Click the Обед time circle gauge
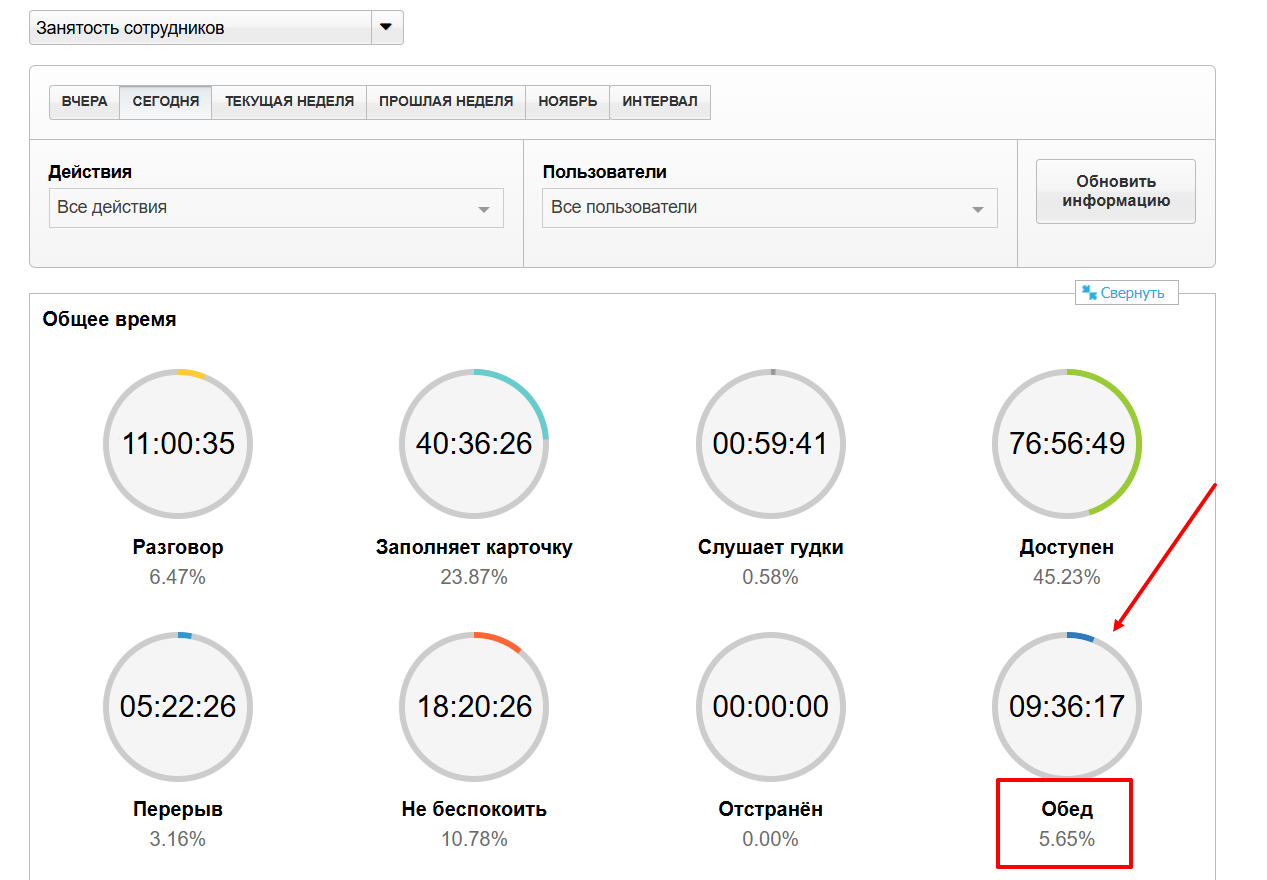 pyautogui.click(x=1066, y=706)
